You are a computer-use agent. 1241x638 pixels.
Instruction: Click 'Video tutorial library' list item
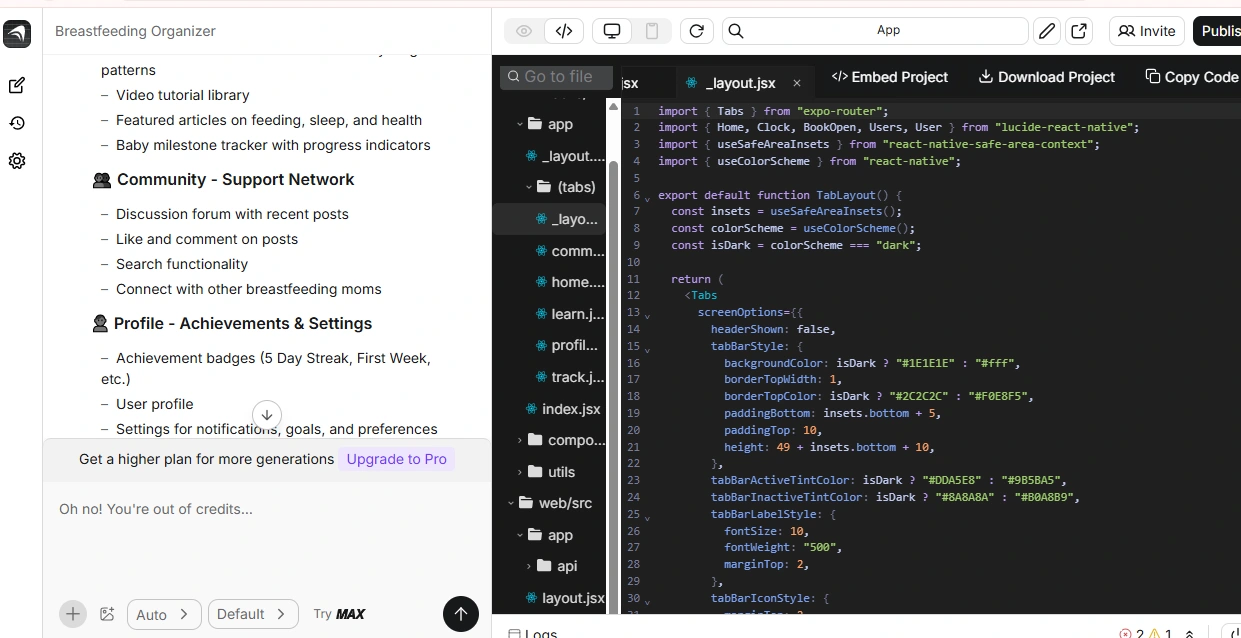183,95
